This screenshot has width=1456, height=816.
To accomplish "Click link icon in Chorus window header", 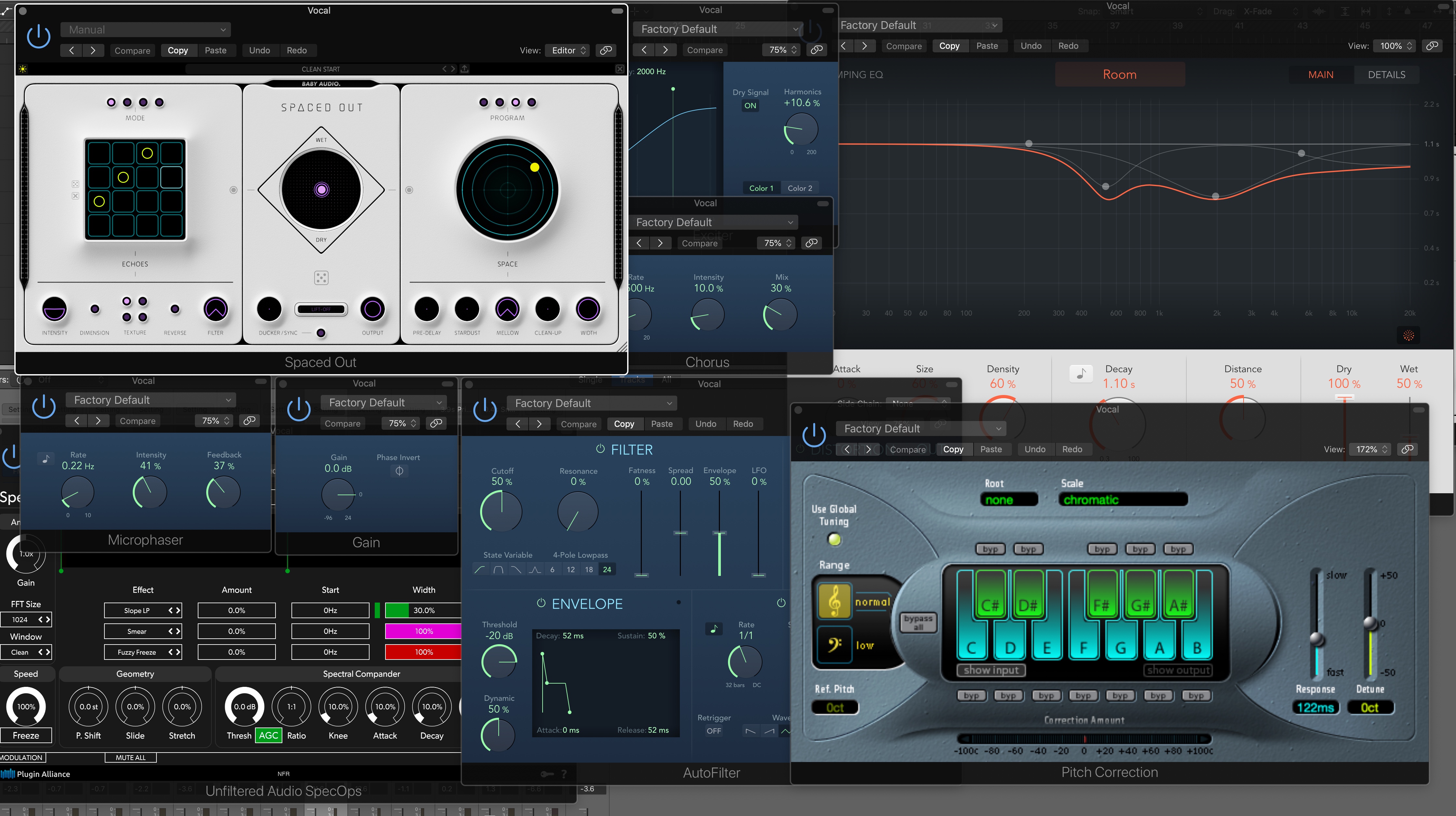I will pos(811,243).
